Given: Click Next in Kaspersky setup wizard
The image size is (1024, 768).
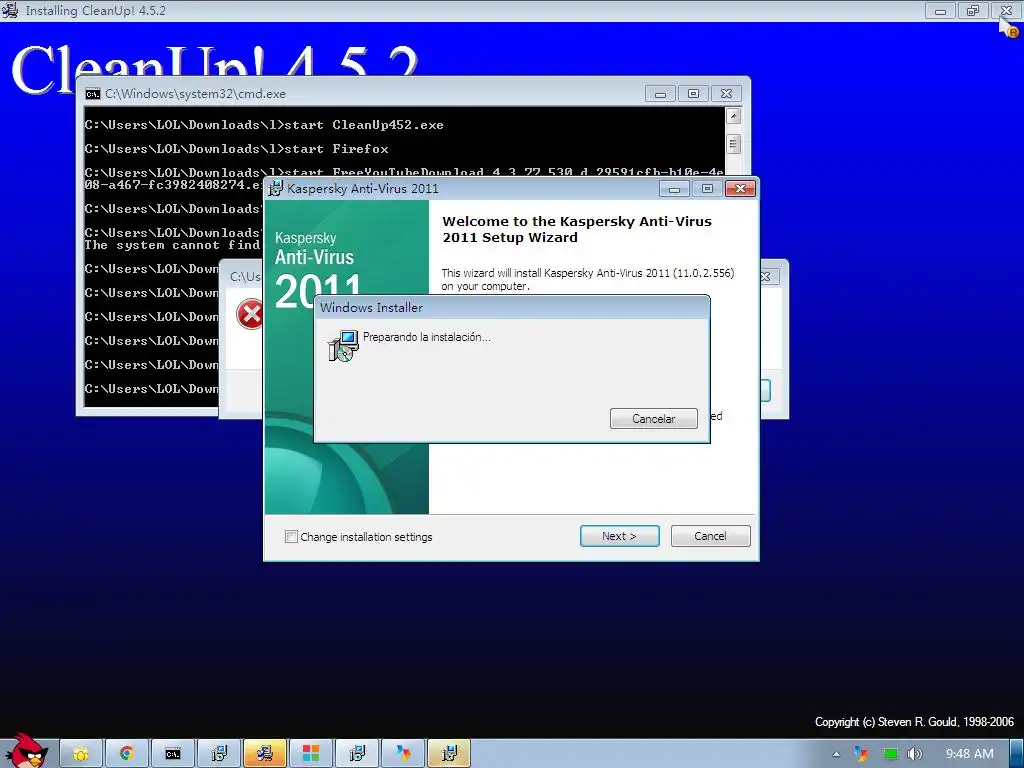Looking at the screenshot, I should tap(619, 536).
